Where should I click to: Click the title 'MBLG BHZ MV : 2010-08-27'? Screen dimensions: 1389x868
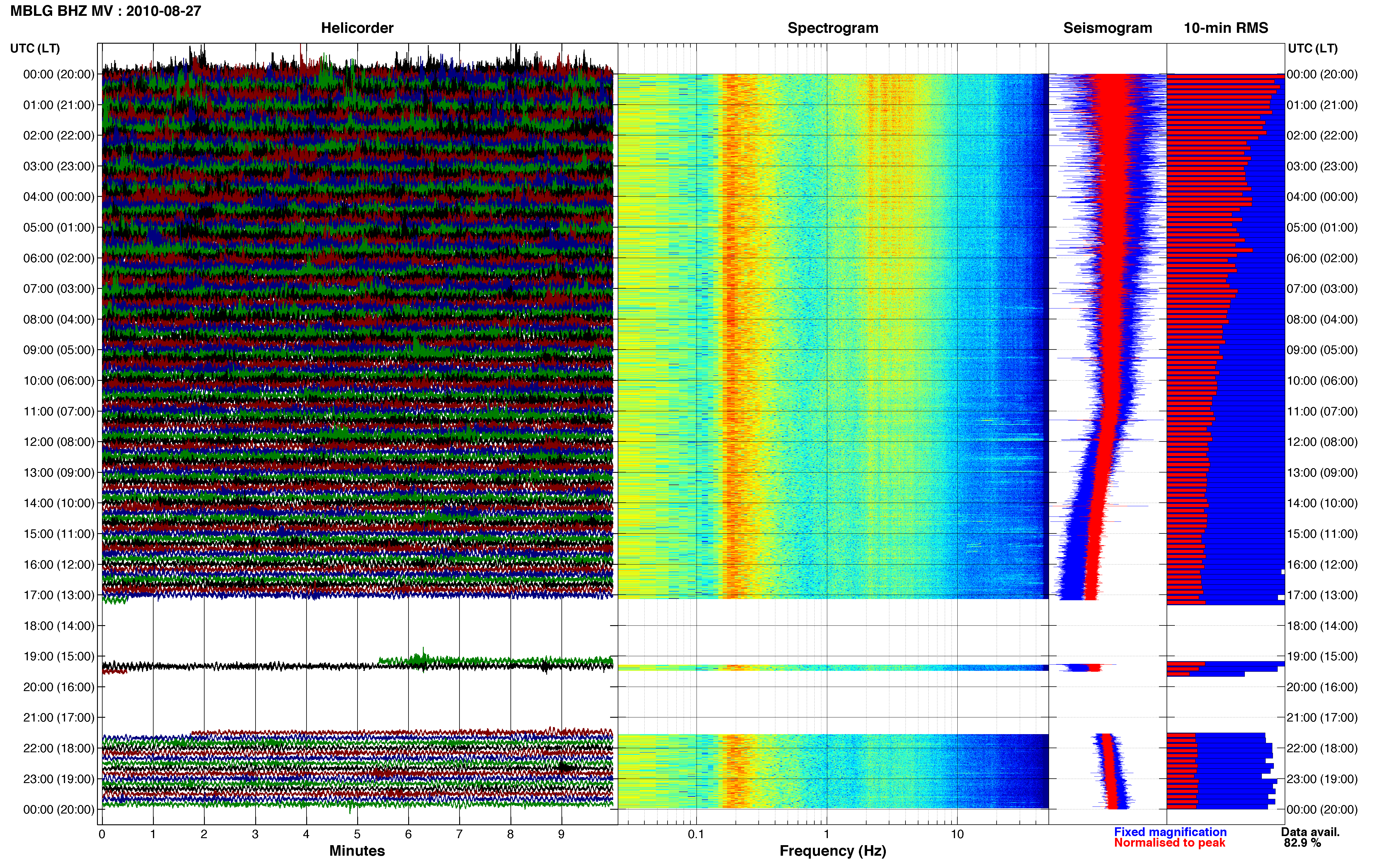106,11
